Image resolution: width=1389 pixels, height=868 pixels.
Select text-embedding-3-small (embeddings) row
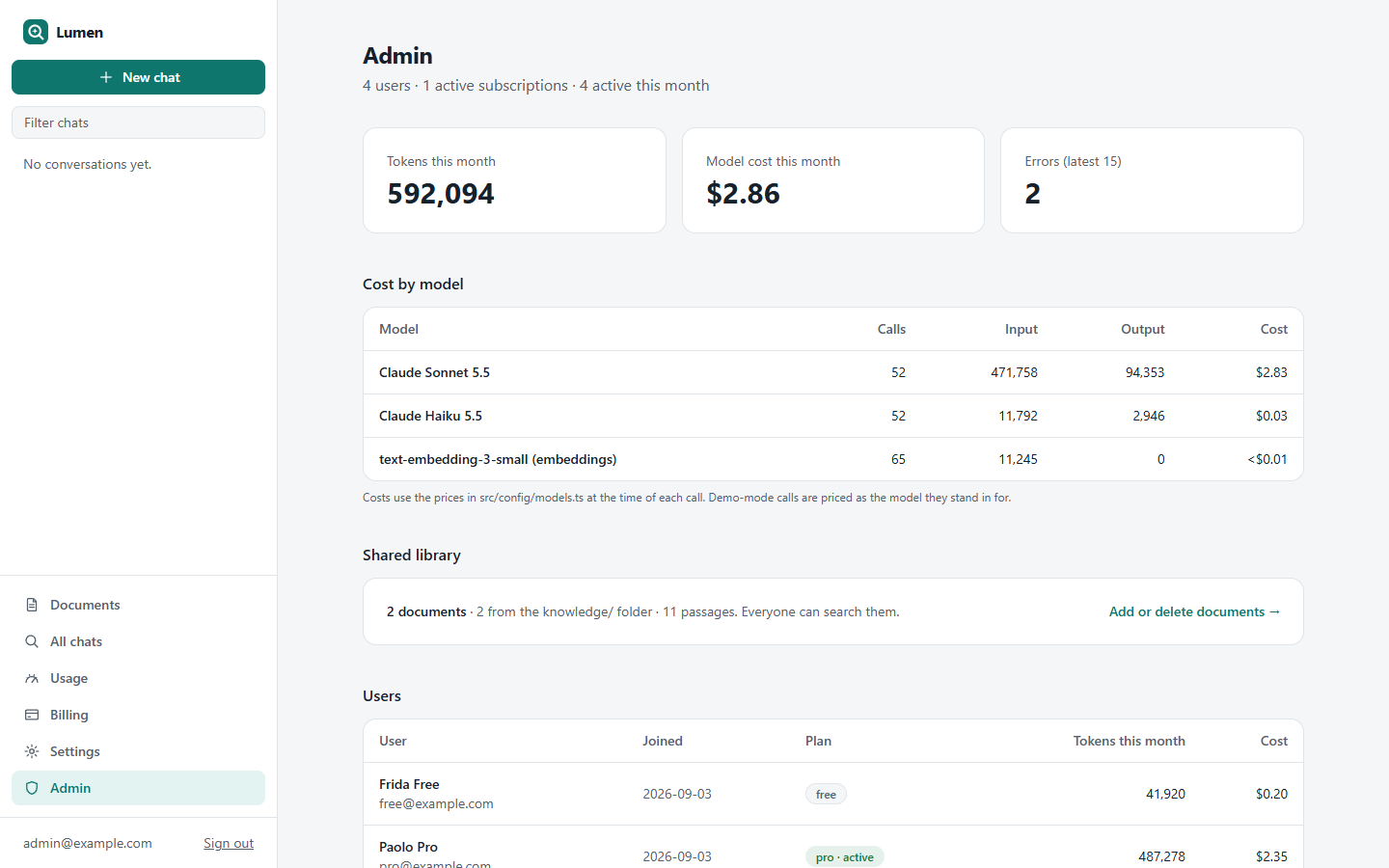click(x=833, y=459)
